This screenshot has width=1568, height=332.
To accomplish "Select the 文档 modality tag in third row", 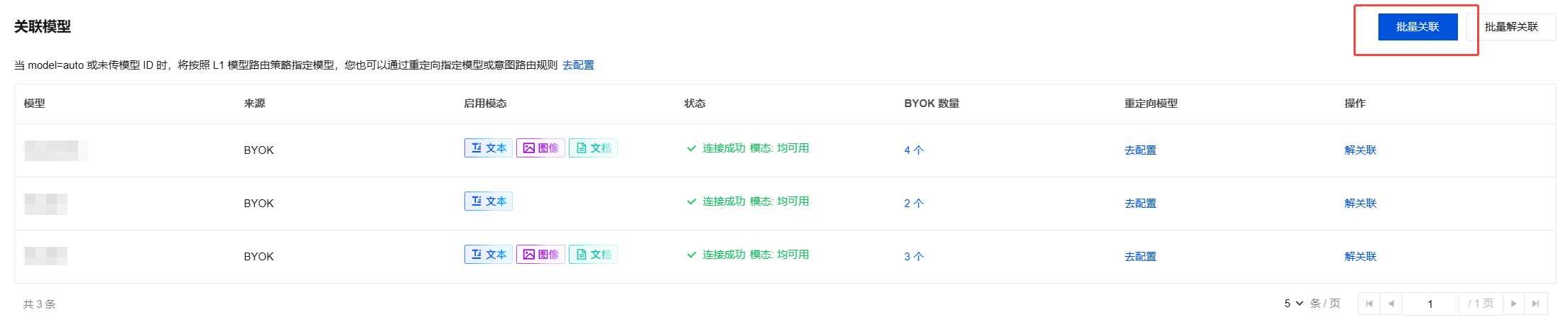I will point(593,255).
